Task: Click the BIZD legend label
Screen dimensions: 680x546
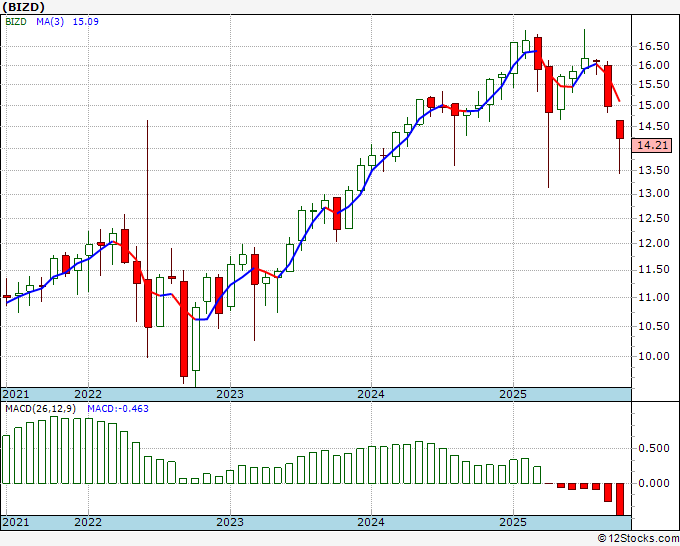Action: point(16,21)
